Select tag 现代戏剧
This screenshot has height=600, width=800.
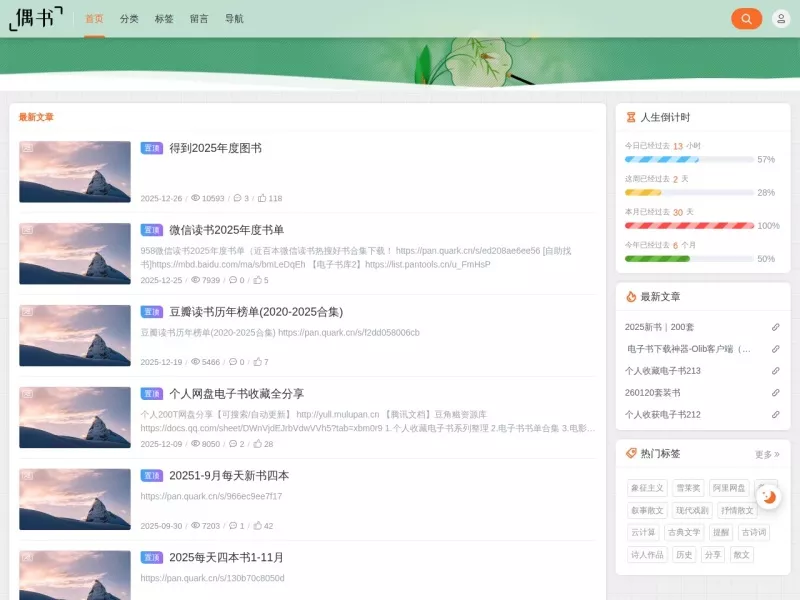pos(692,510)
